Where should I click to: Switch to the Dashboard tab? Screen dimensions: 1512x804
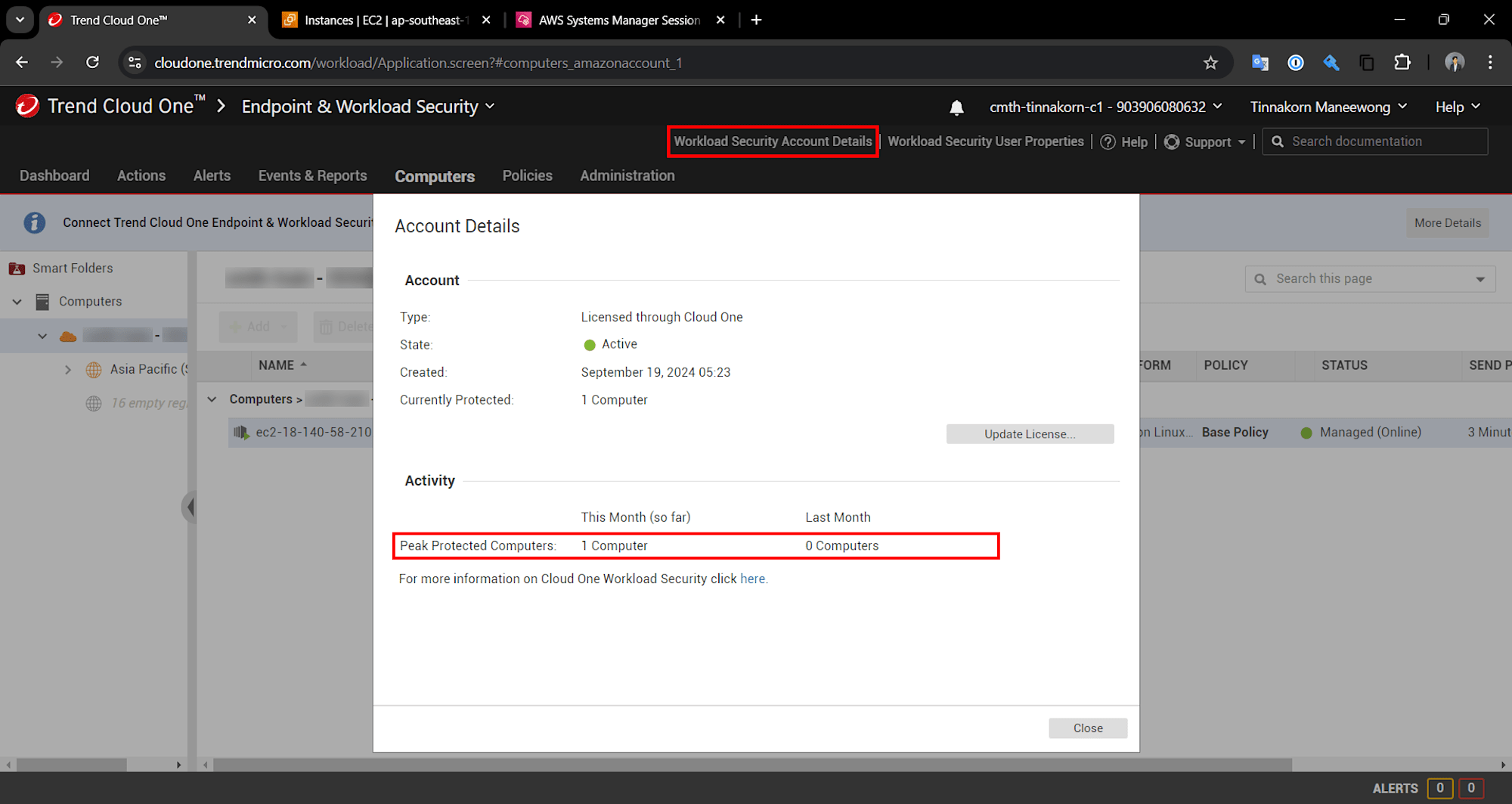click(x=54, y=175)
